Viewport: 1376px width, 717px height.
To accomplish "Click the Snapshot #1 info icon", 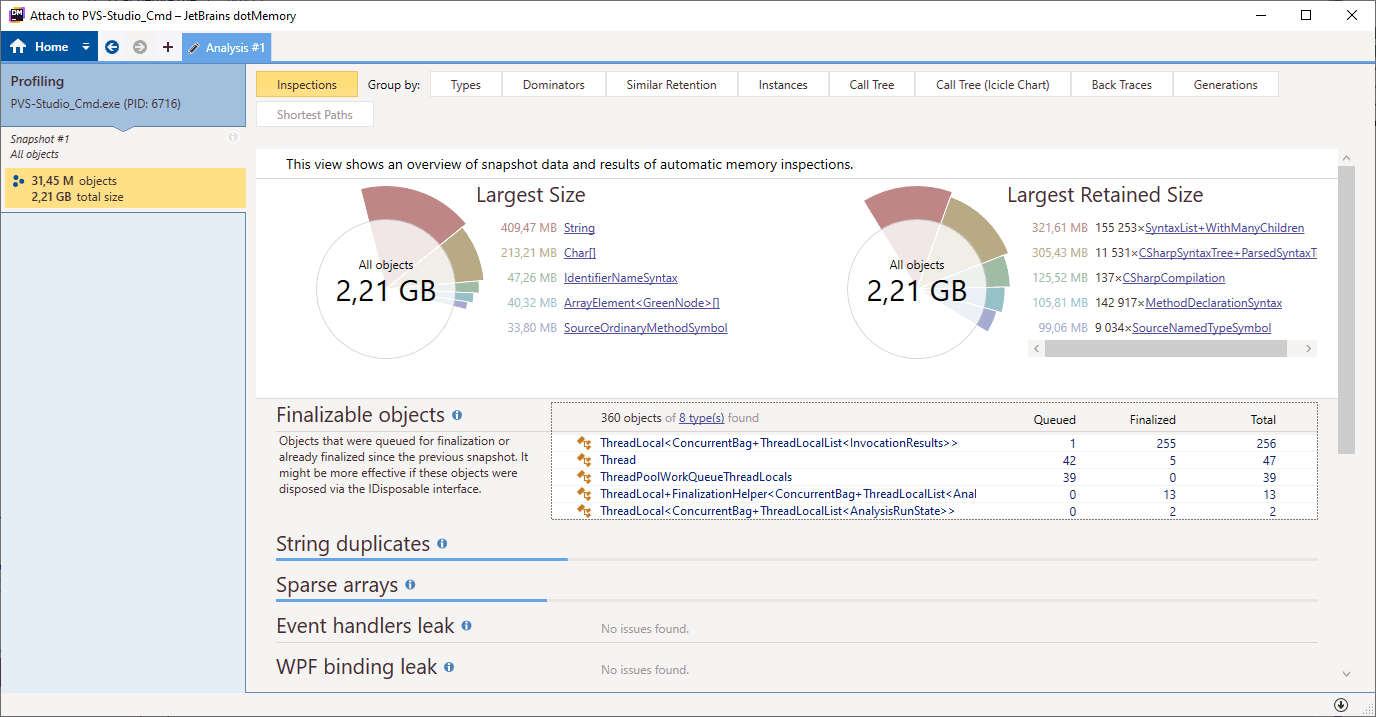I will pyautogui.click(x=233, y=137).
